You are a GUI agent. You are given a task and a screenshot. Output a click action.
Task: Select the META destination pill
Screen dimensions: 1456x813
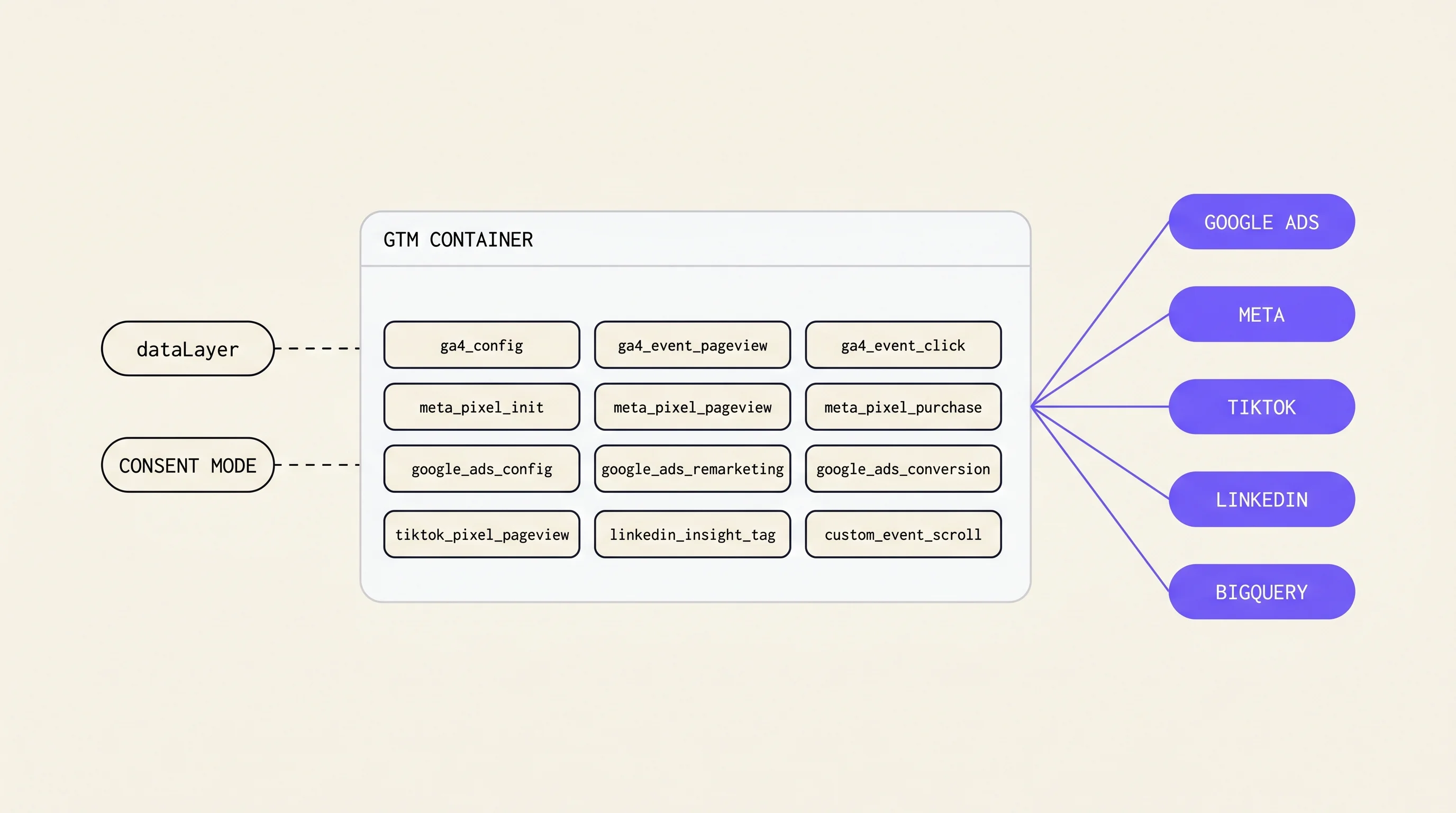[x=1261, y=314]
